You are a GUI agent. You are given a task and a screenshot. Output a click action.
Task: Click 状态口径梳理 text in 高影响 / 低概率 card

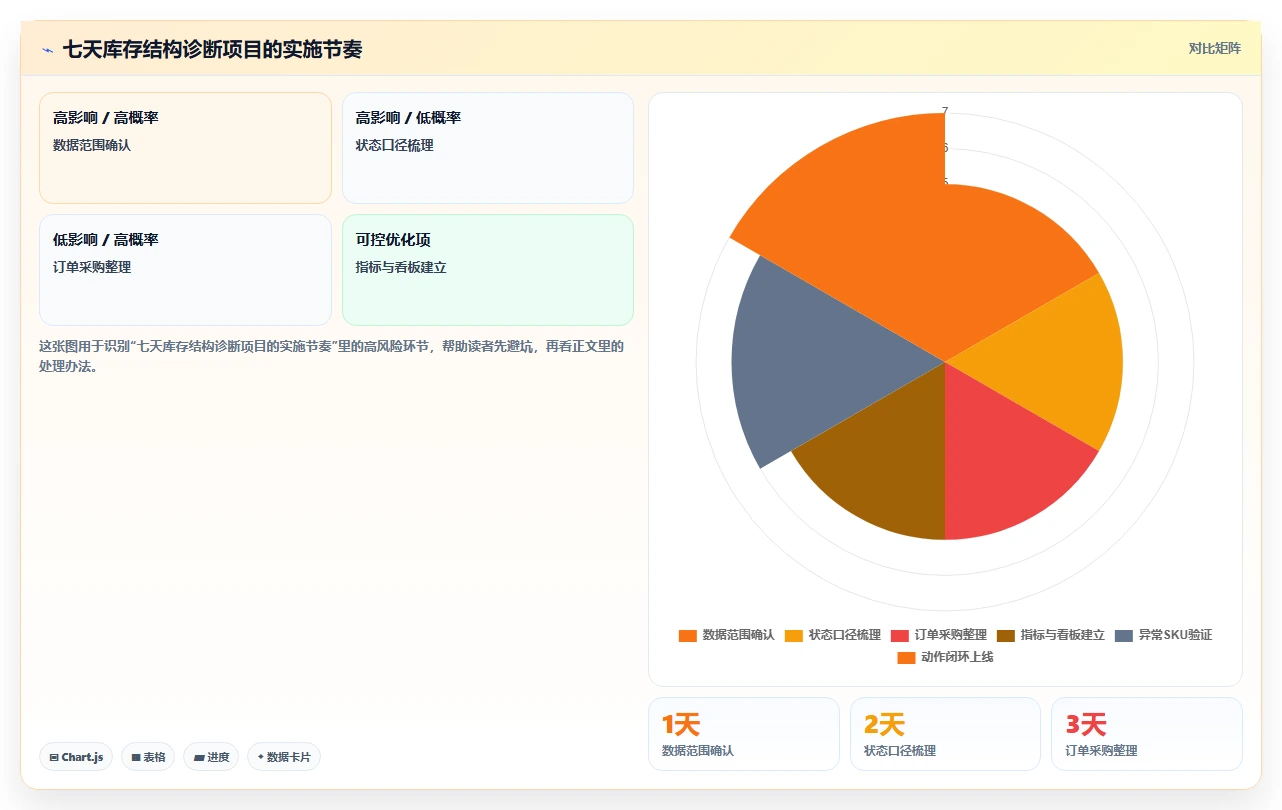tap(395, 145)
